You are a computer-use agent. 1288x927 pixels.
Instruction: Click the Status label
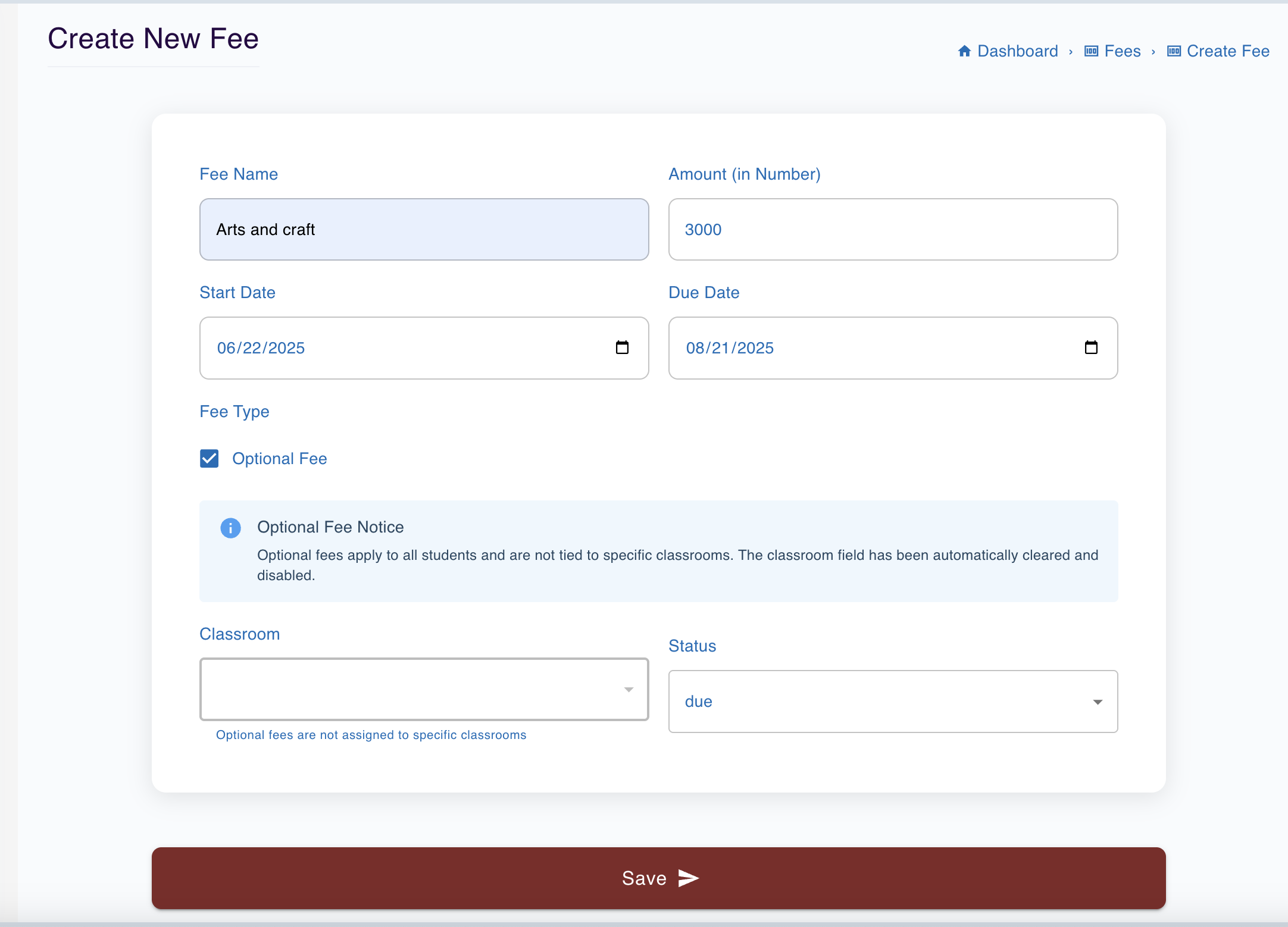[x=692, y=646]
